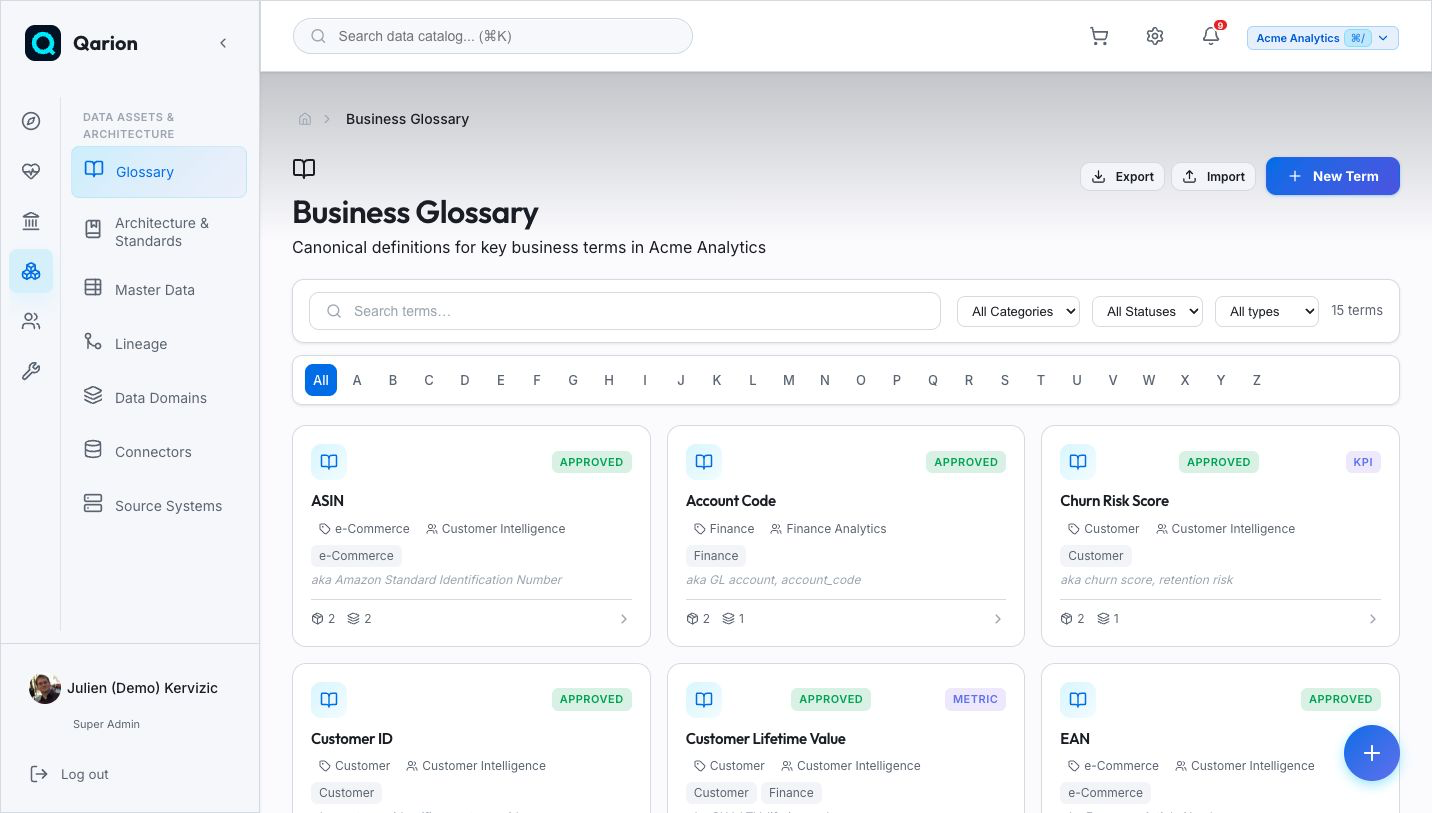Image resolution: width=1432 pixels, height=813 pixels.
Task: Click floating plus action button
Action: click(x=1372, y=753)
